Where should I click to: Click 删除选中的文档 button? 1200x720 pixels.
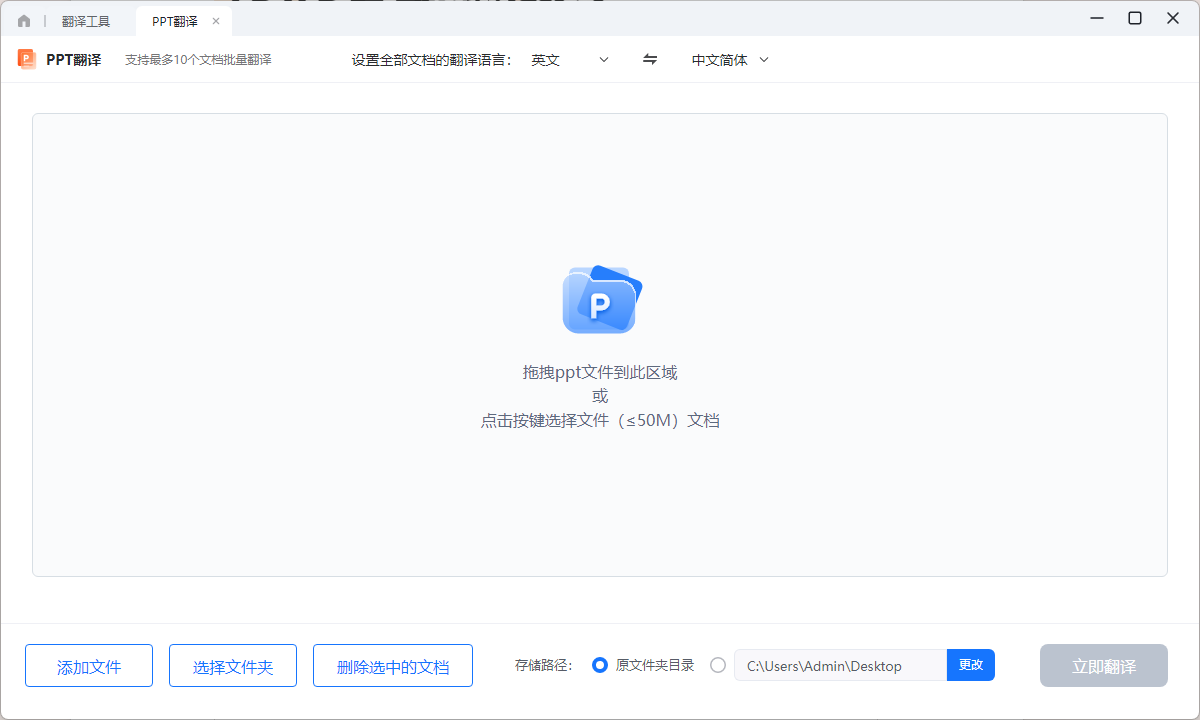(393, 666)
